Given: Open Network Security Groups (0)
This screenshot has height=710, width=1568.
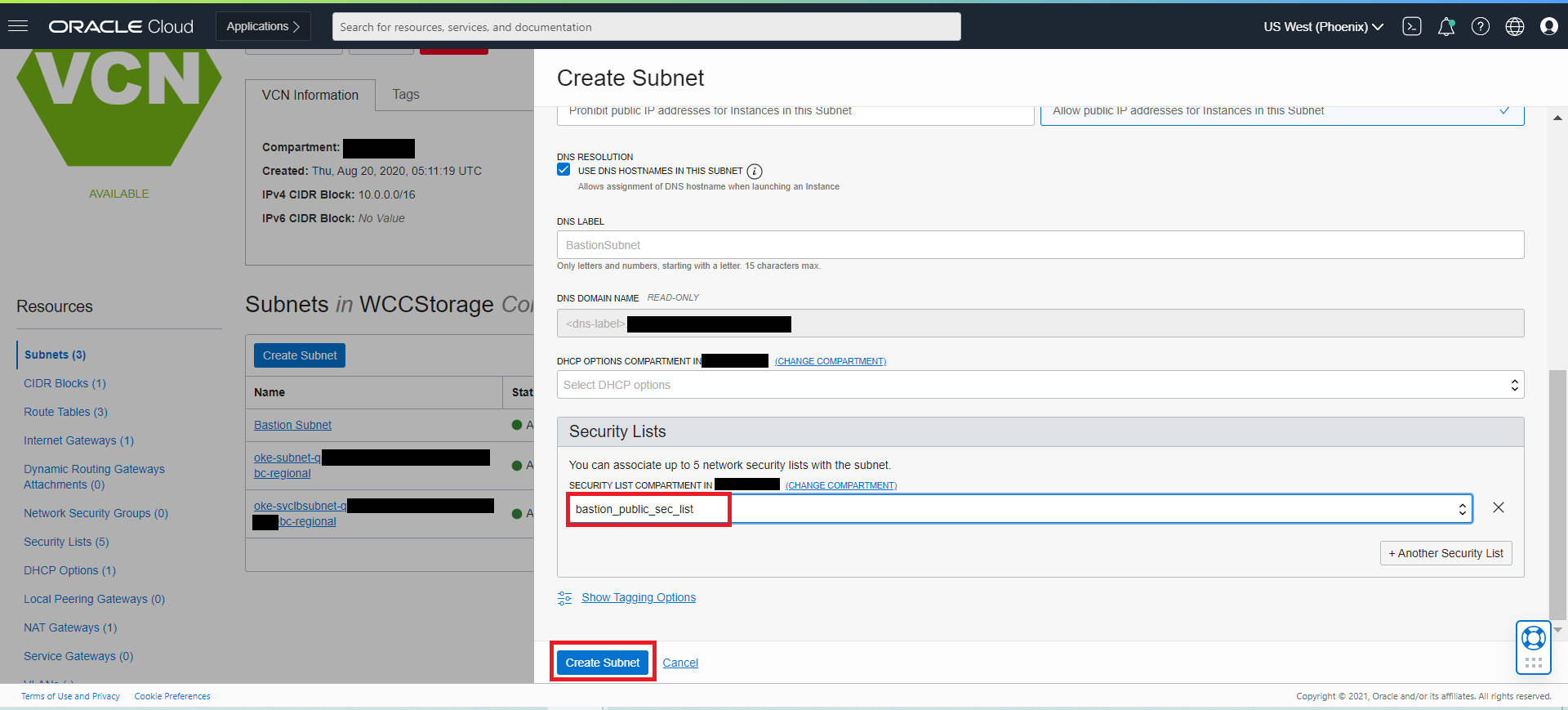Looking at the screenshot, I should coord(96,513).
